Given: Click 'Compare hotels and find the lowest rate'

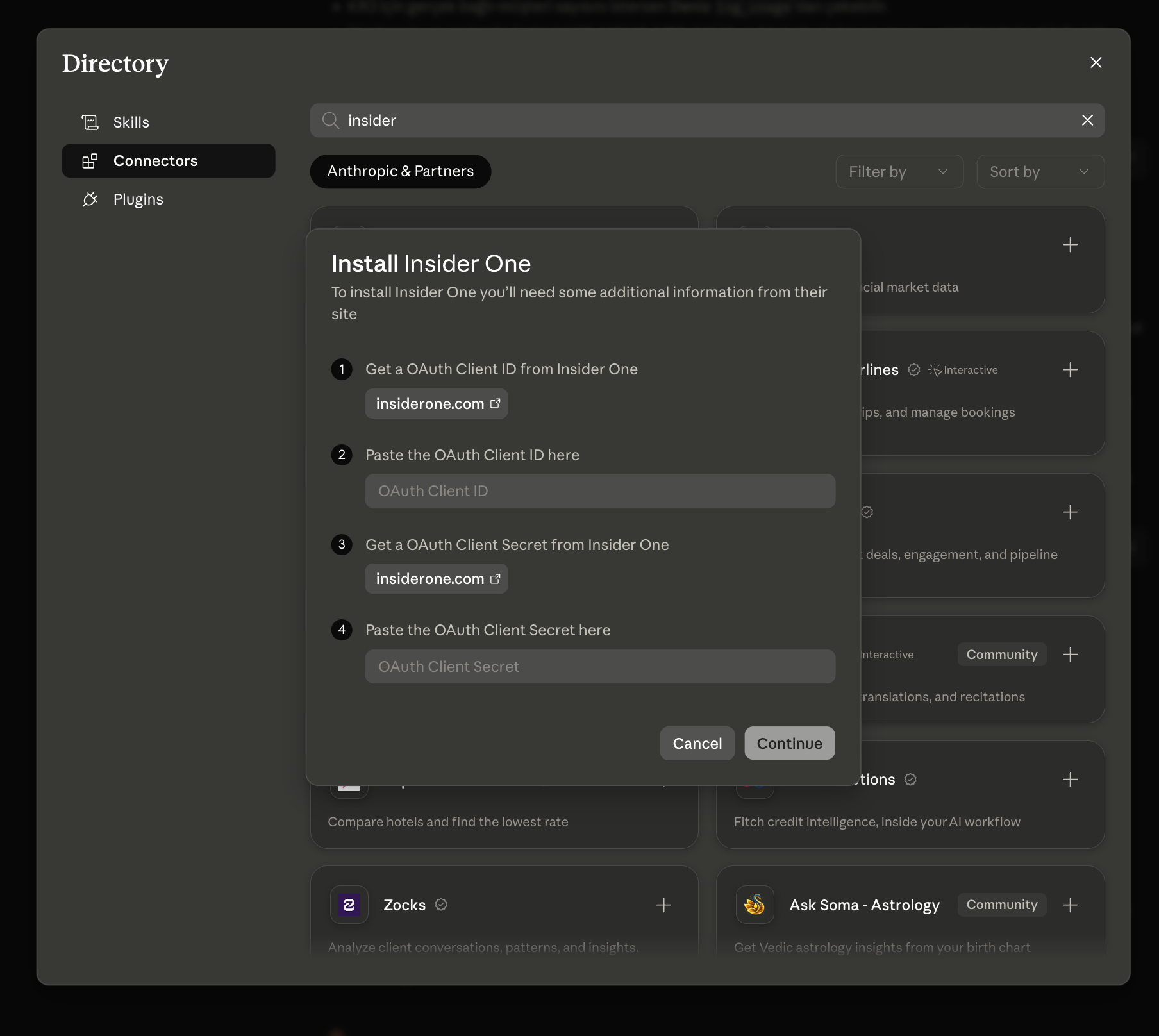Looking at the screenshot, I should (x=448, y=822).
